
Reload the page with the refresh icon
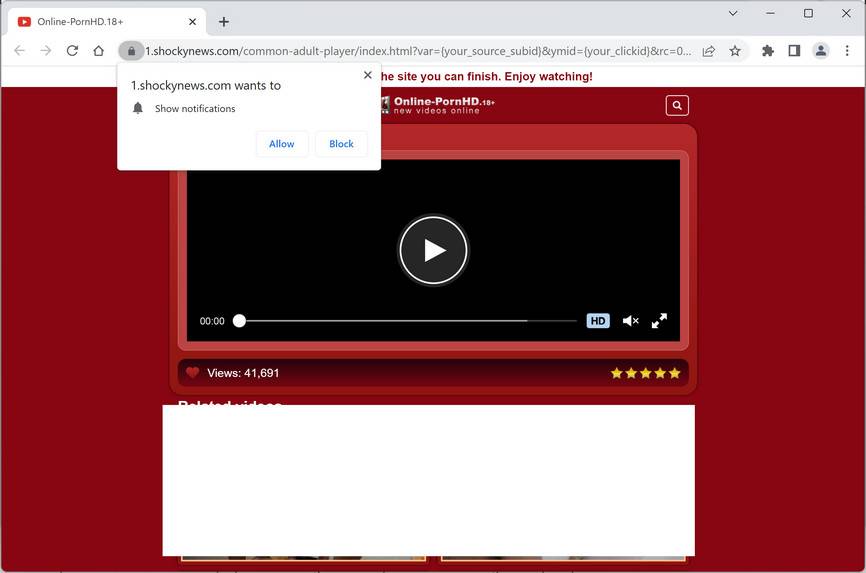(x=72, y=51)
